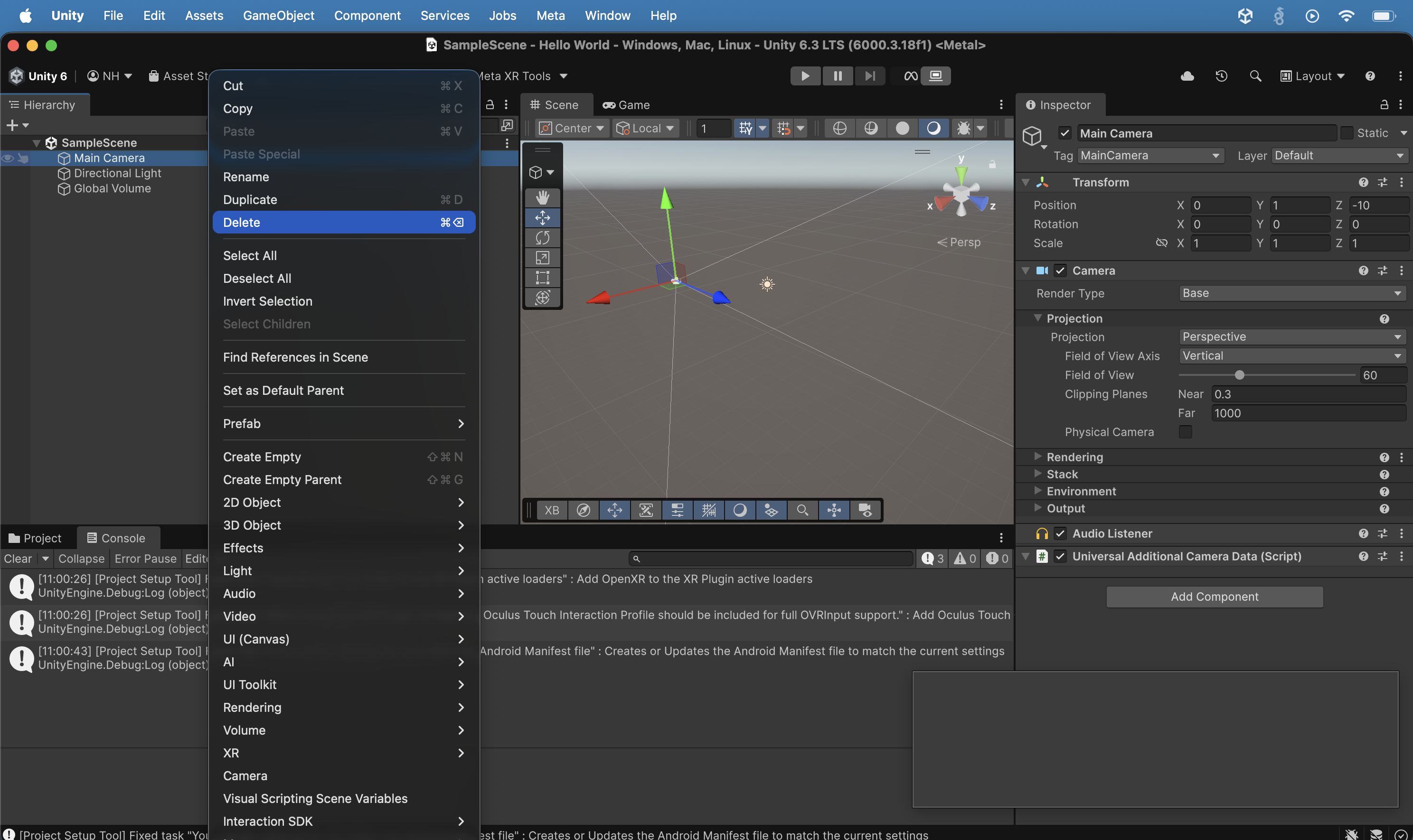Viewport: 1413px width, 840px height.
Task: Expand the Rendering section
Action: coord(1074,457)
